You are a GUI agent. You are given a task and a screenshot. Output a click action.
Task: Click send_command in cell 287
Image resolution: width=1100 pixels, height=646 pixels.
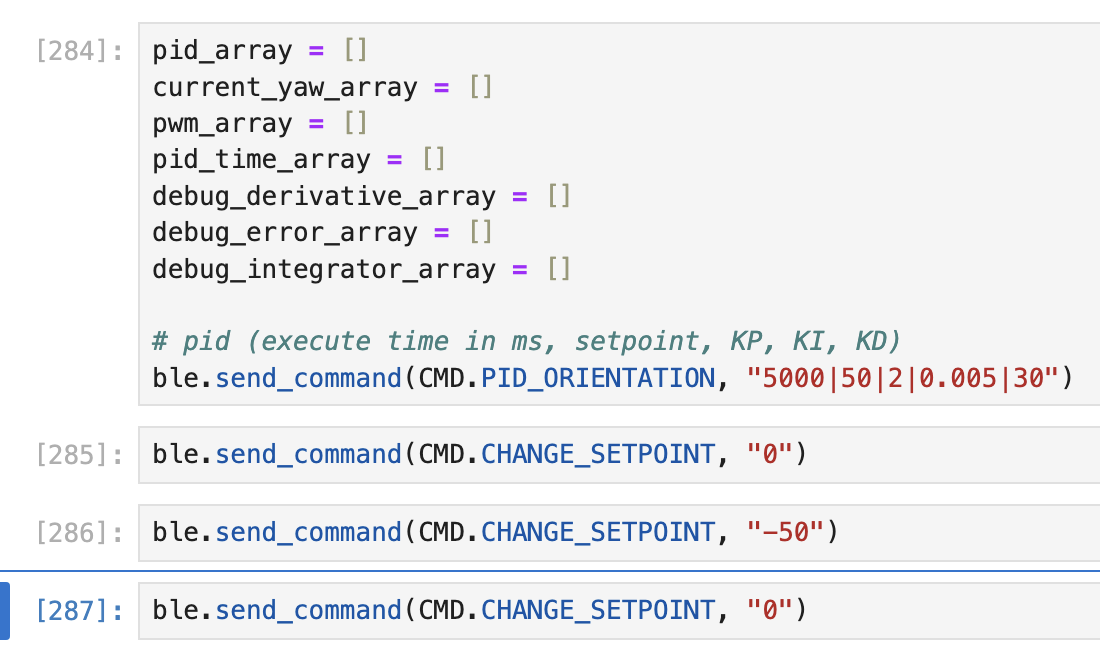tap(309, 611)
